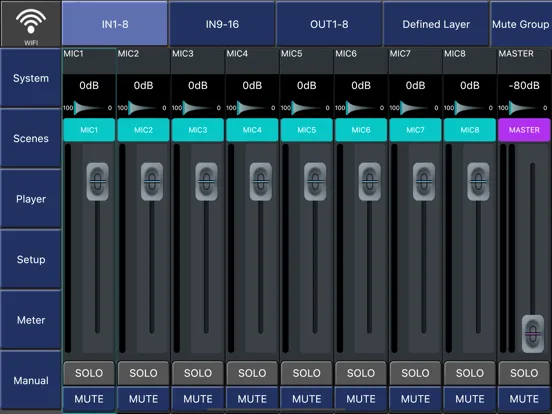Click the MIC5 pan indicator

tap(305, 108)
